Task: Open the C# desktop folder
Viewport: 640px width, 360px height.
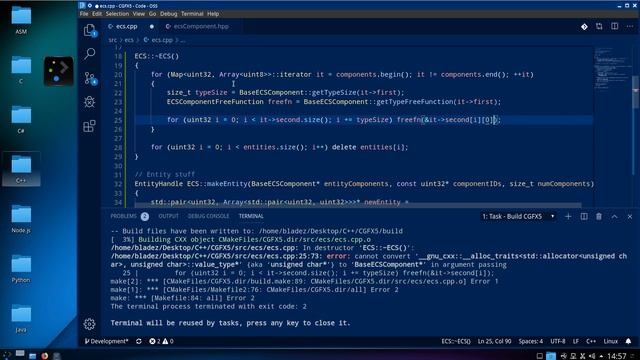Action: point(21,120)
